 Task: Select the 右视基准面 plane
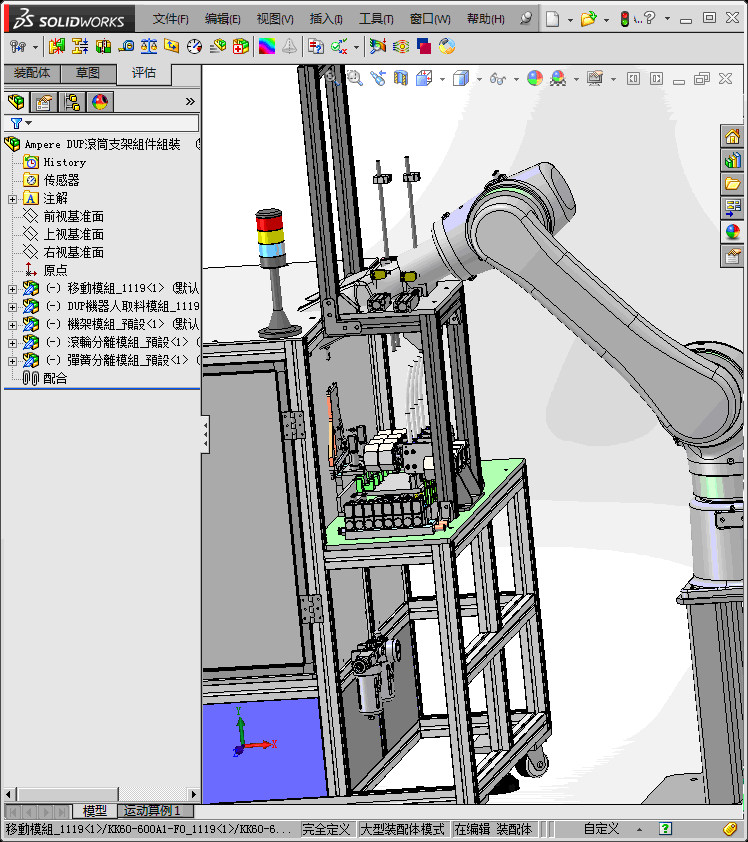tap(63, 252)
